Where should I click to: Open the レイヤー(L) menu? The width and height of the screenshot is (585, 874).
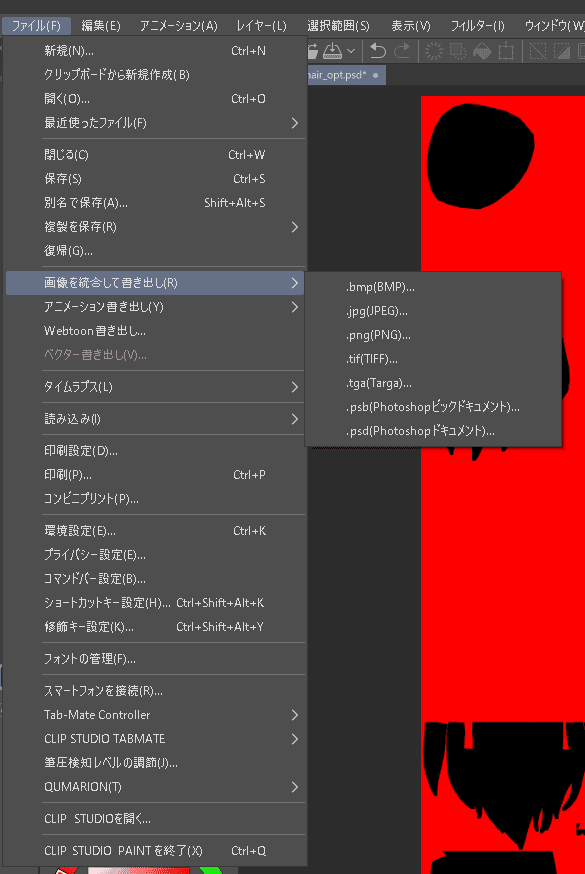pyautogui.click(x=261, y=26)
